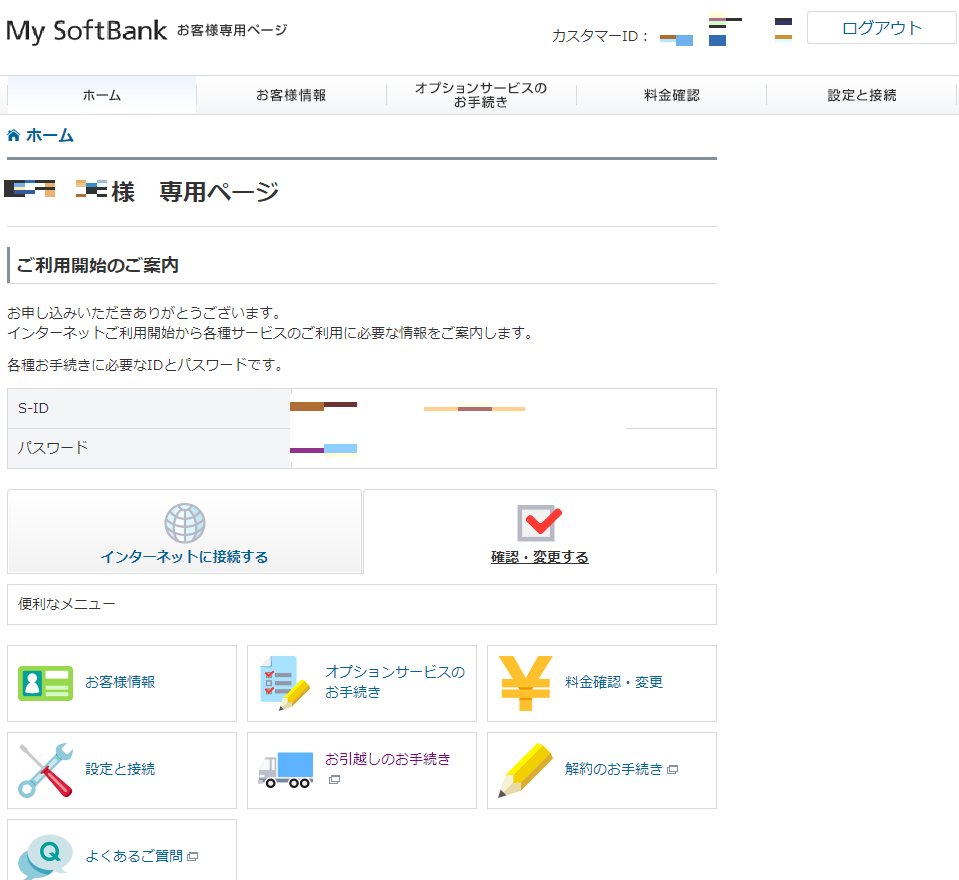This screenshot has height=880, width=959.
Task: Click external link icon beside よくあるご質問
Action: [x=193, y=857]
